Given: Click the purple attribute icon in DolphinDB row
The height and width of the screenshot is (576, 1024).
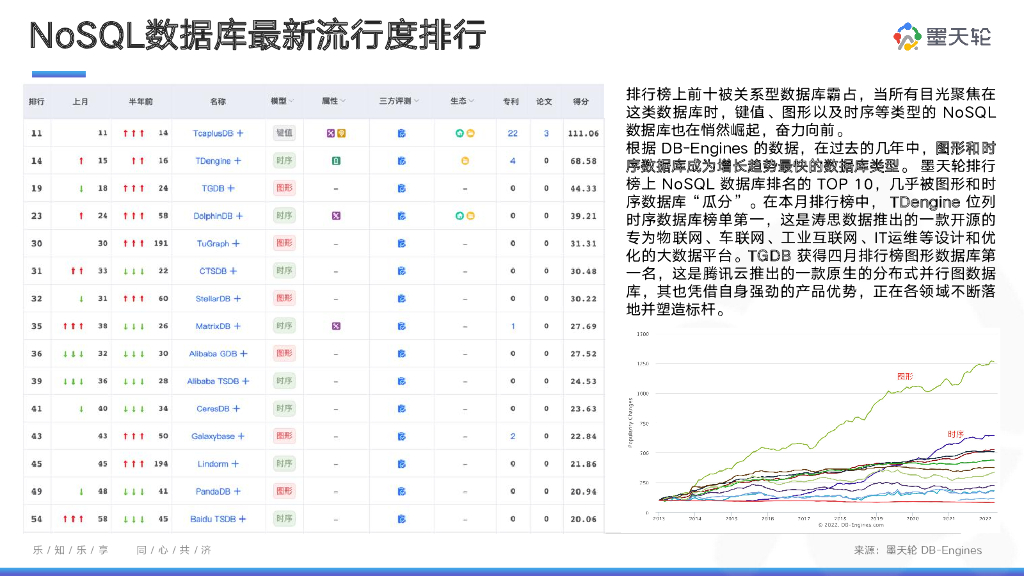Looking at the screenshot, I should point(337,215).
